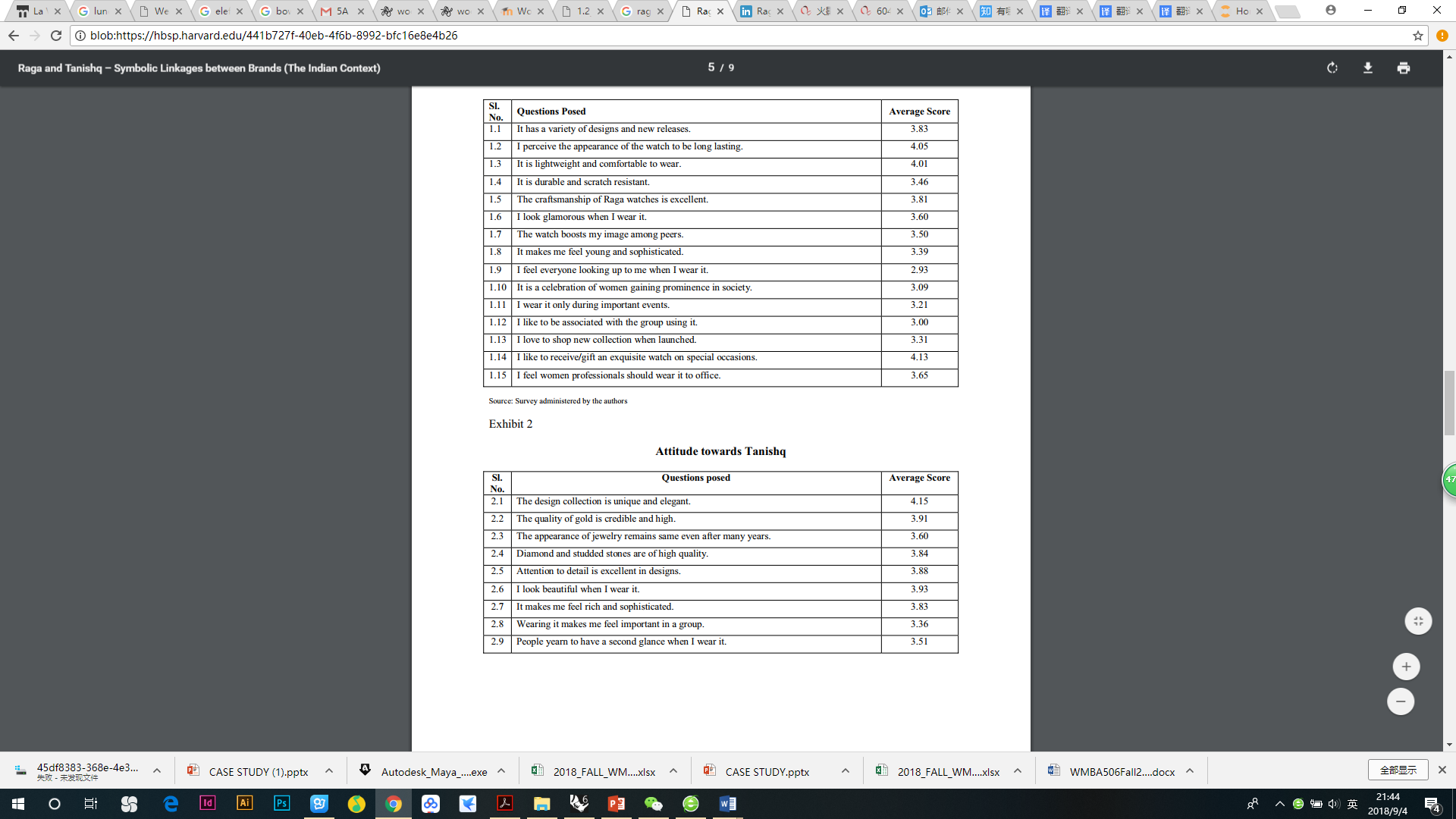1456x819 pixels.
Task: Click the green floating side widget
Action: pos(1449,480)
